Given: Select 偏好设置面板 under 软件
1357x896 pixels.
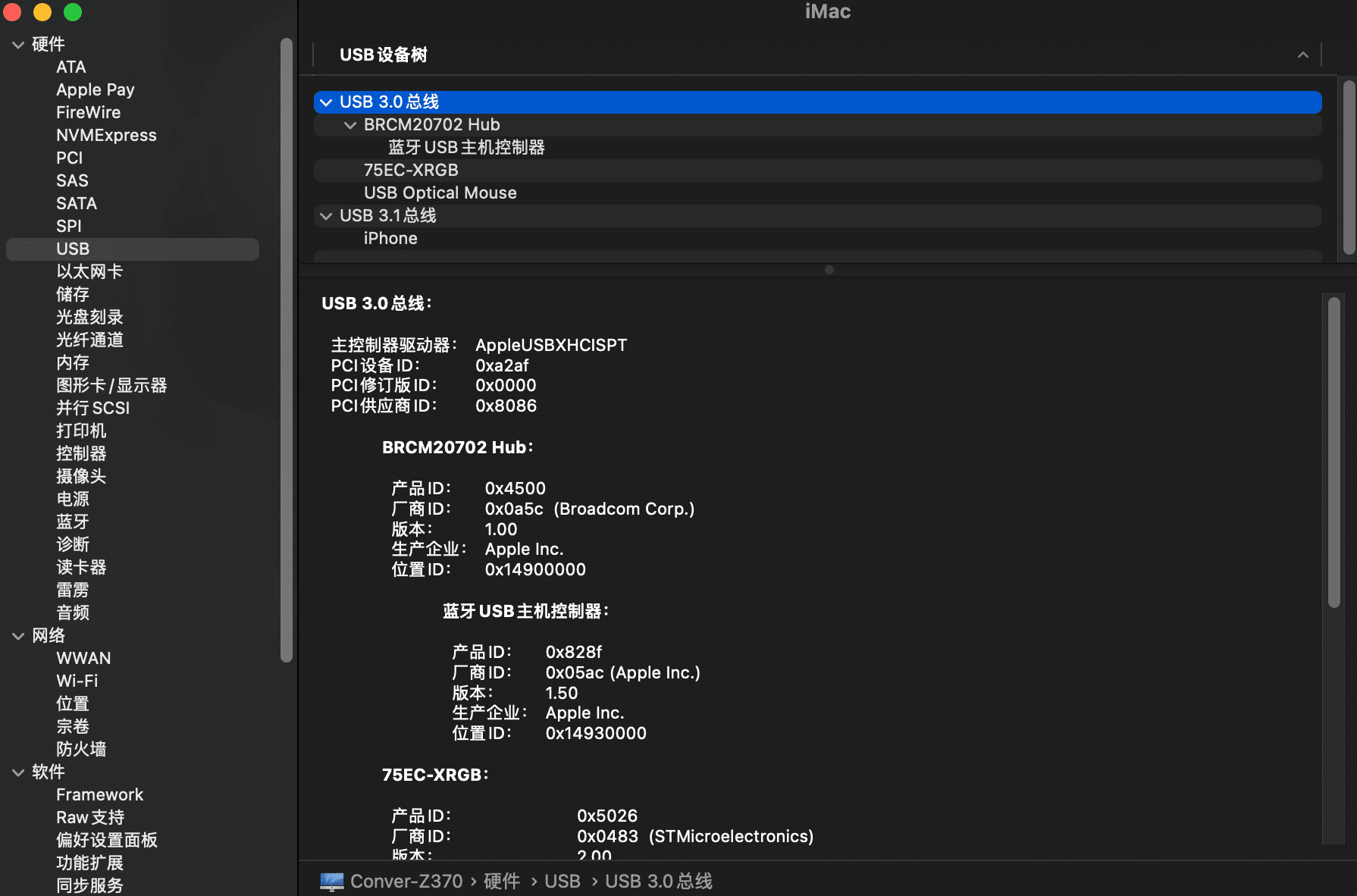Looking at the screenshot, I should [x=107, y=840].
